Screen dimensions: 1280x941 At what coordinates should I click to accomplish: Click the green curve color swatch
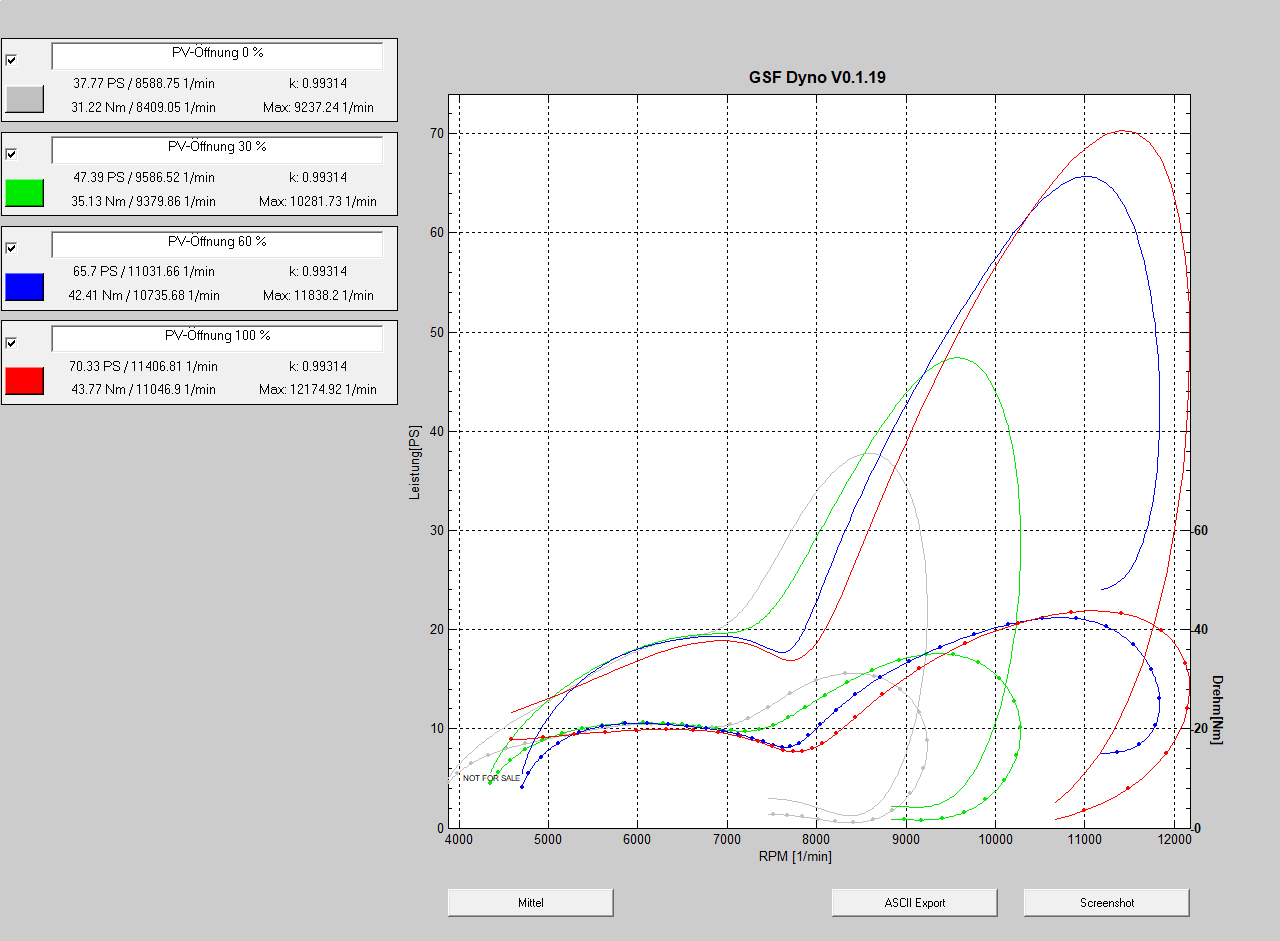[x=25, y=193]
